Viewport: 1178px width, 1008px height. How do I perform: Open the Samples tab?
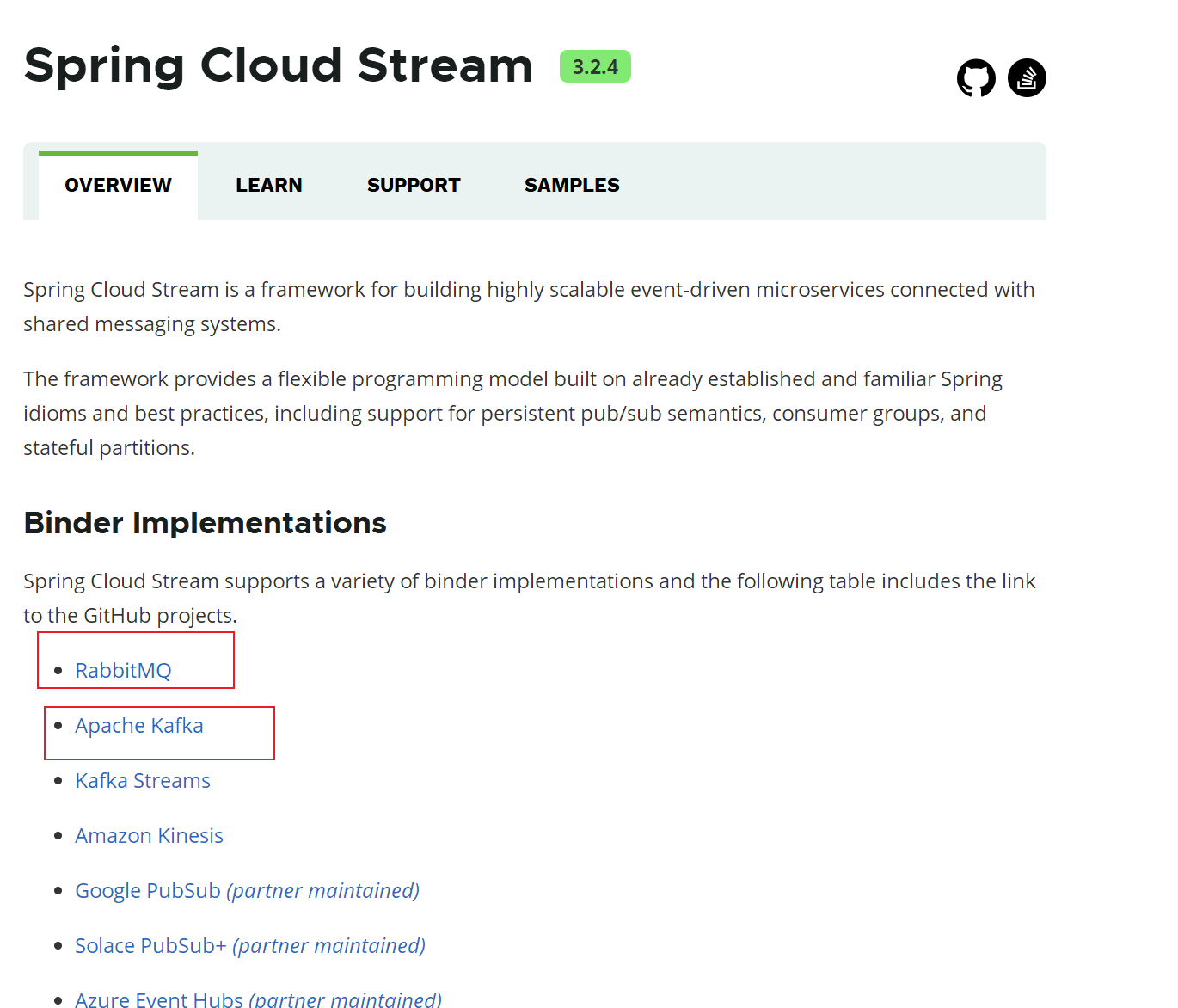572,185
